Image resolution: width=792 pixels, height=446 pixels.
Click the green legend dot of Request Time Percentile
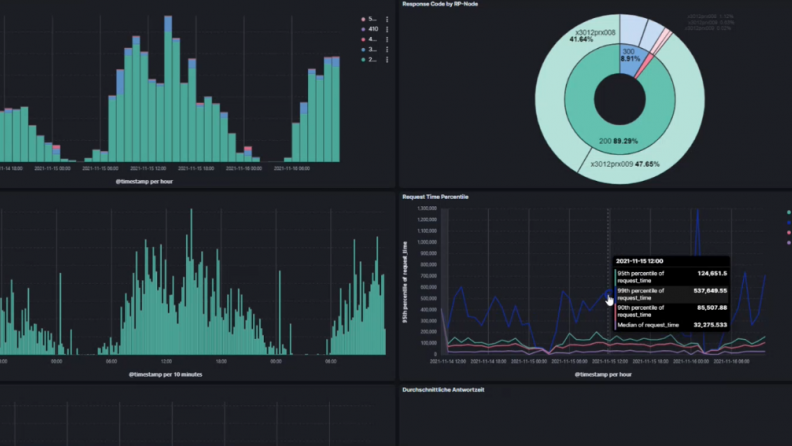tap(788, 212)
